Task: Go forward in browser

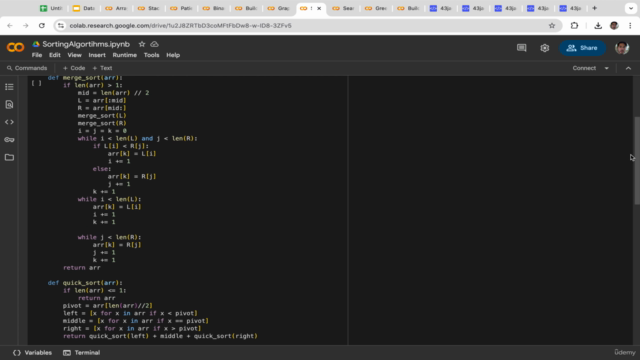Action: 26,25
